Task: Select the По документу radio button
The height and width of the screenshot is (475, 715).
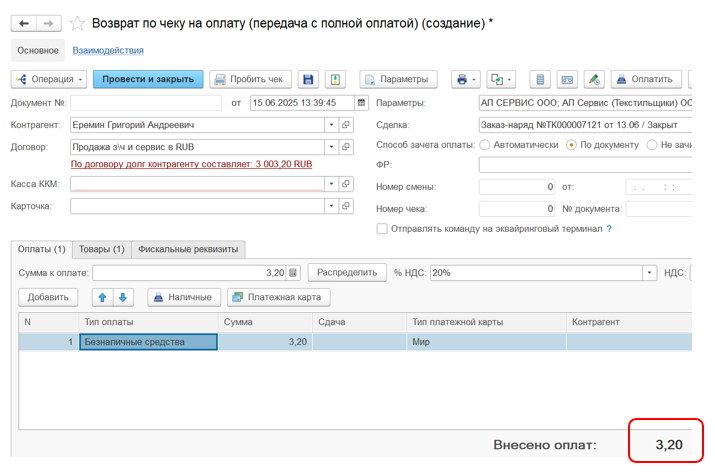Action: coord(572,145)
